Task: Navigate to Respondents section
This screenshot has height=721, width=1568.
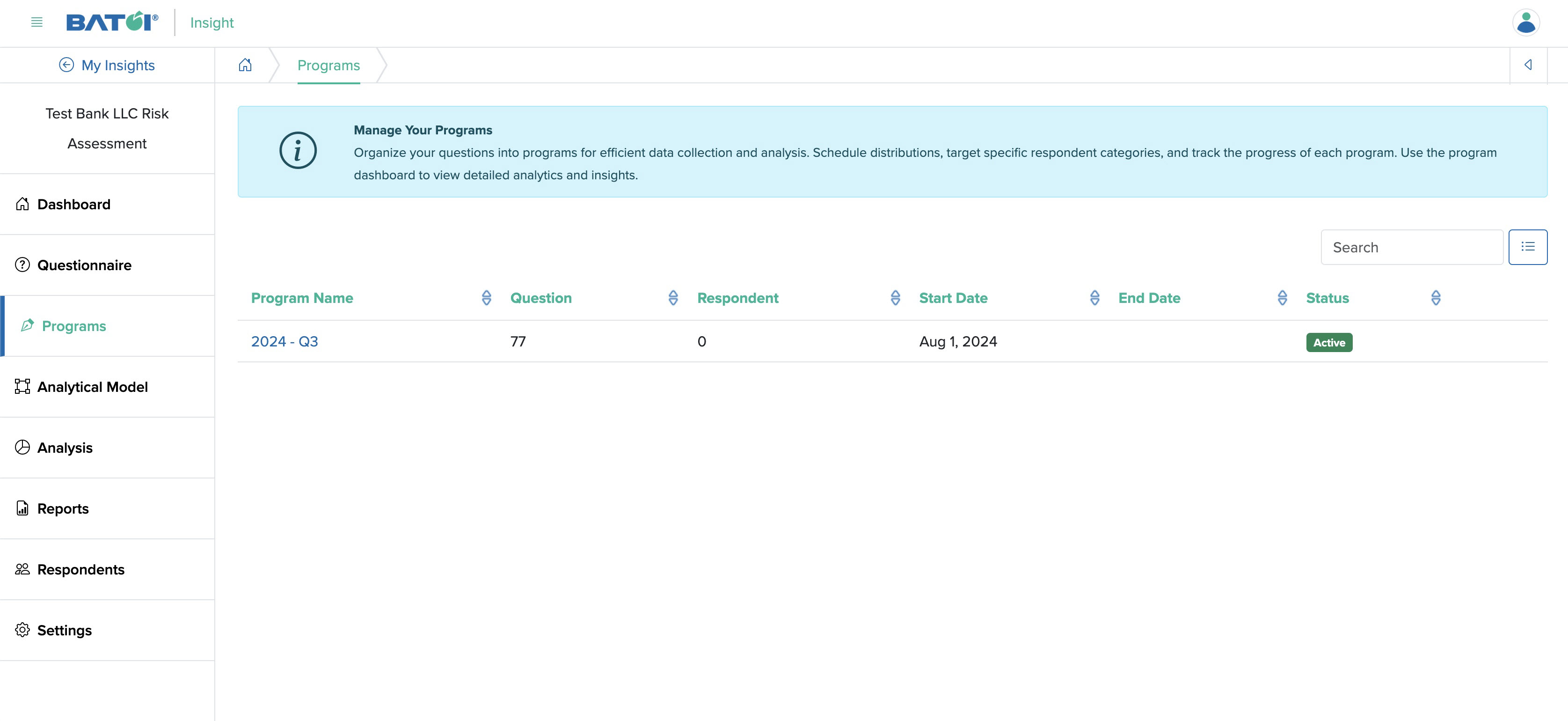Action: pos(81,569)
